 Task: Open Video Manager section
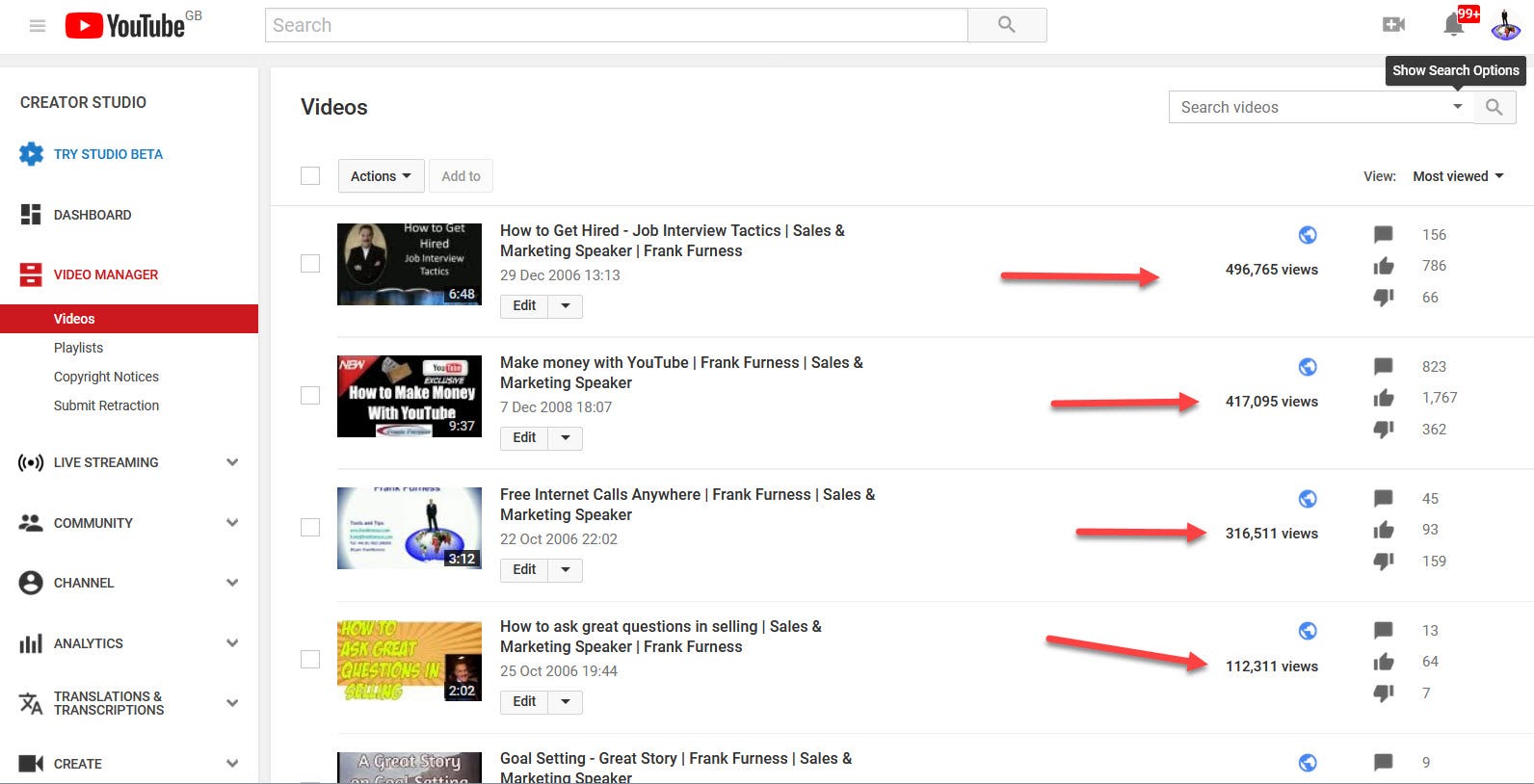pyautogui.click(x=106, y=274)
